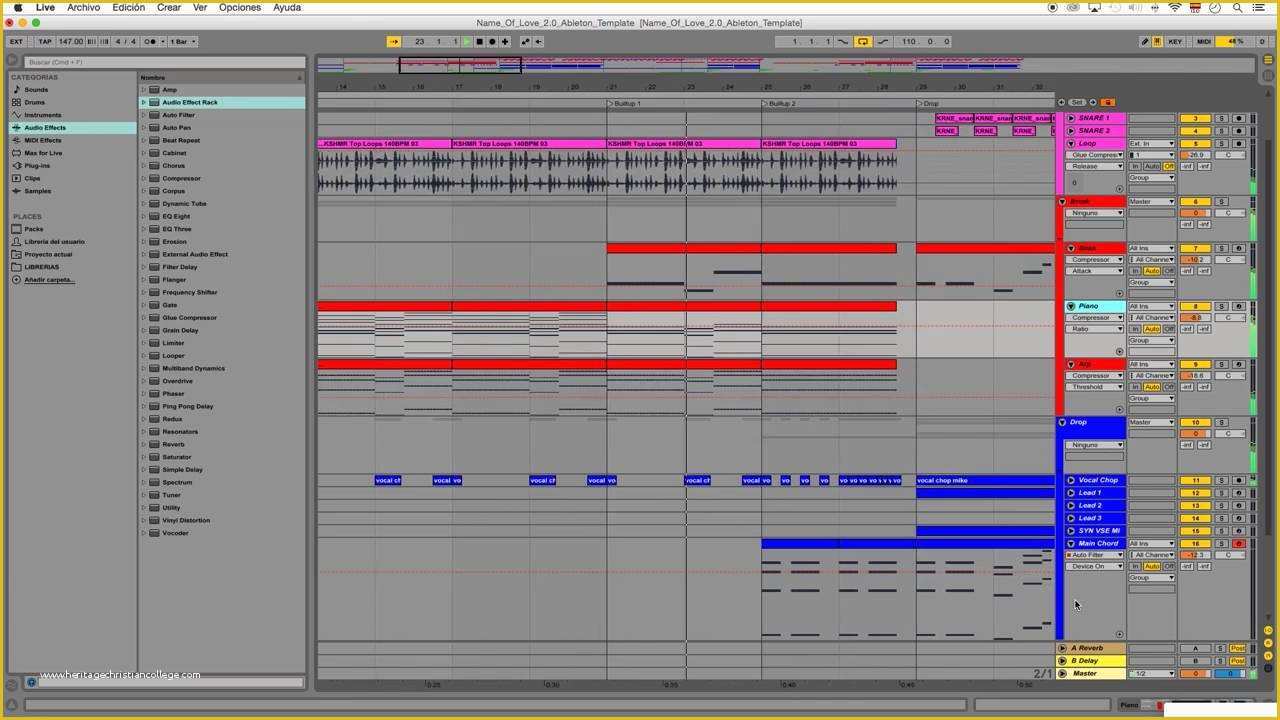Toggle Follow playback arrow button
The width and height of the screenshot is (1280, 720).
coord(394,42)
